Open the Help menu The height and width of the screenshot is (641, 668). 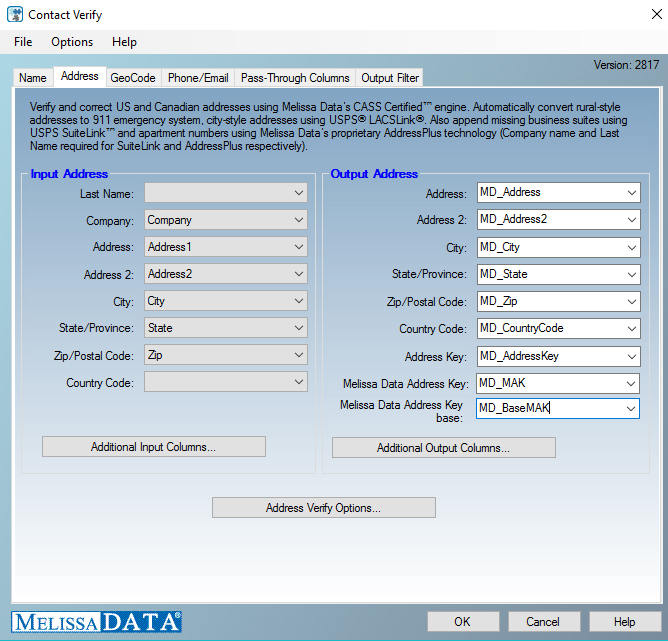[124, 42]
